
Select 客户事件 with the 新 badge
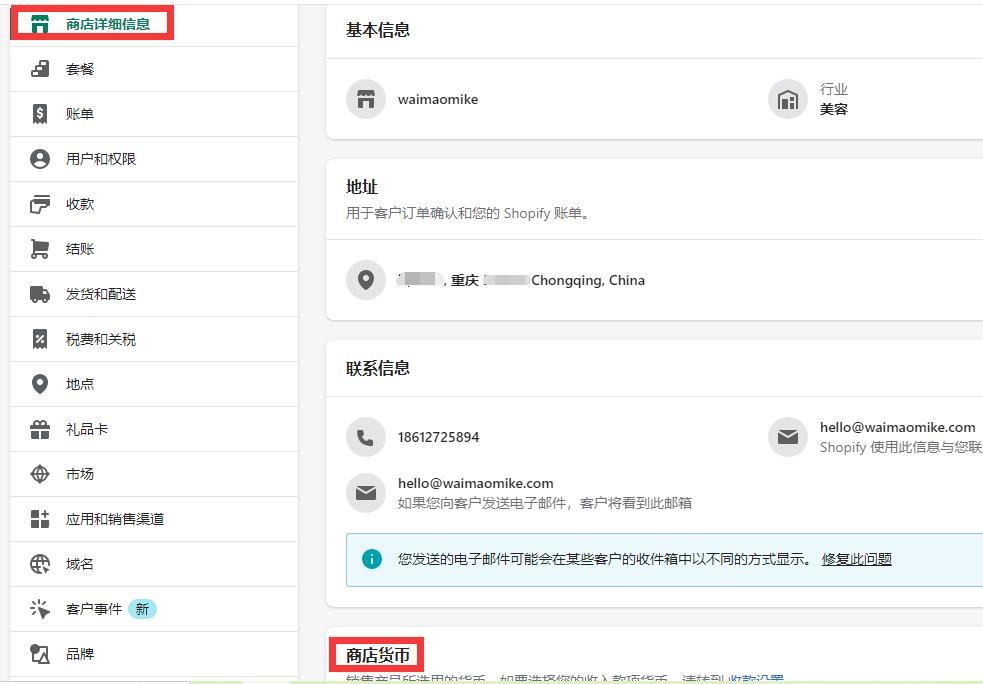(x=94, y=609)
